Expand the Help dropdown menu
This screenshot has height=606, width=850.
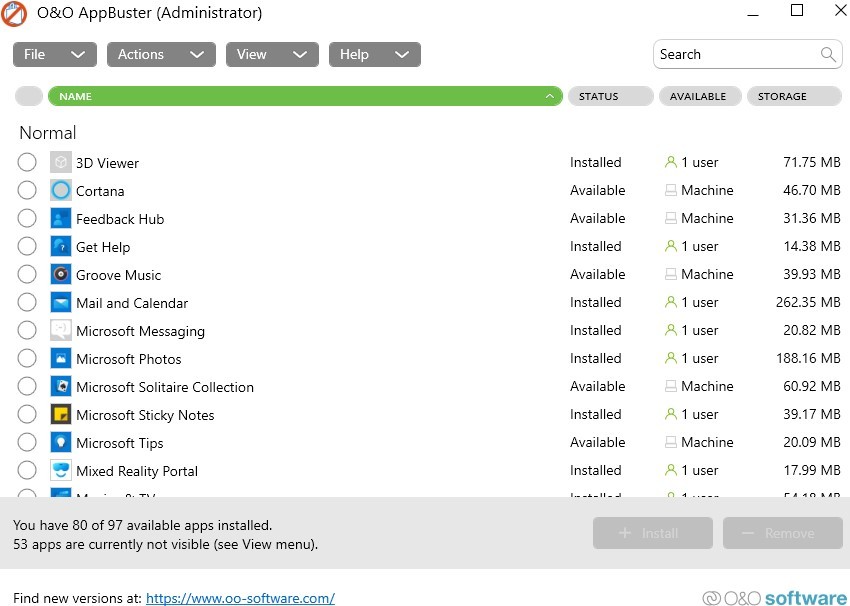[x=375, y=54]
